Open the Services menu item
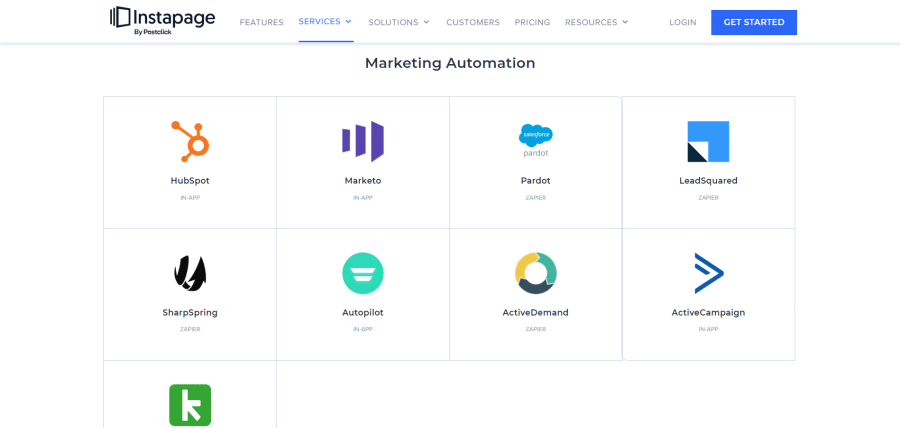Screen dimensions: 900x428 tap(319, 22)
